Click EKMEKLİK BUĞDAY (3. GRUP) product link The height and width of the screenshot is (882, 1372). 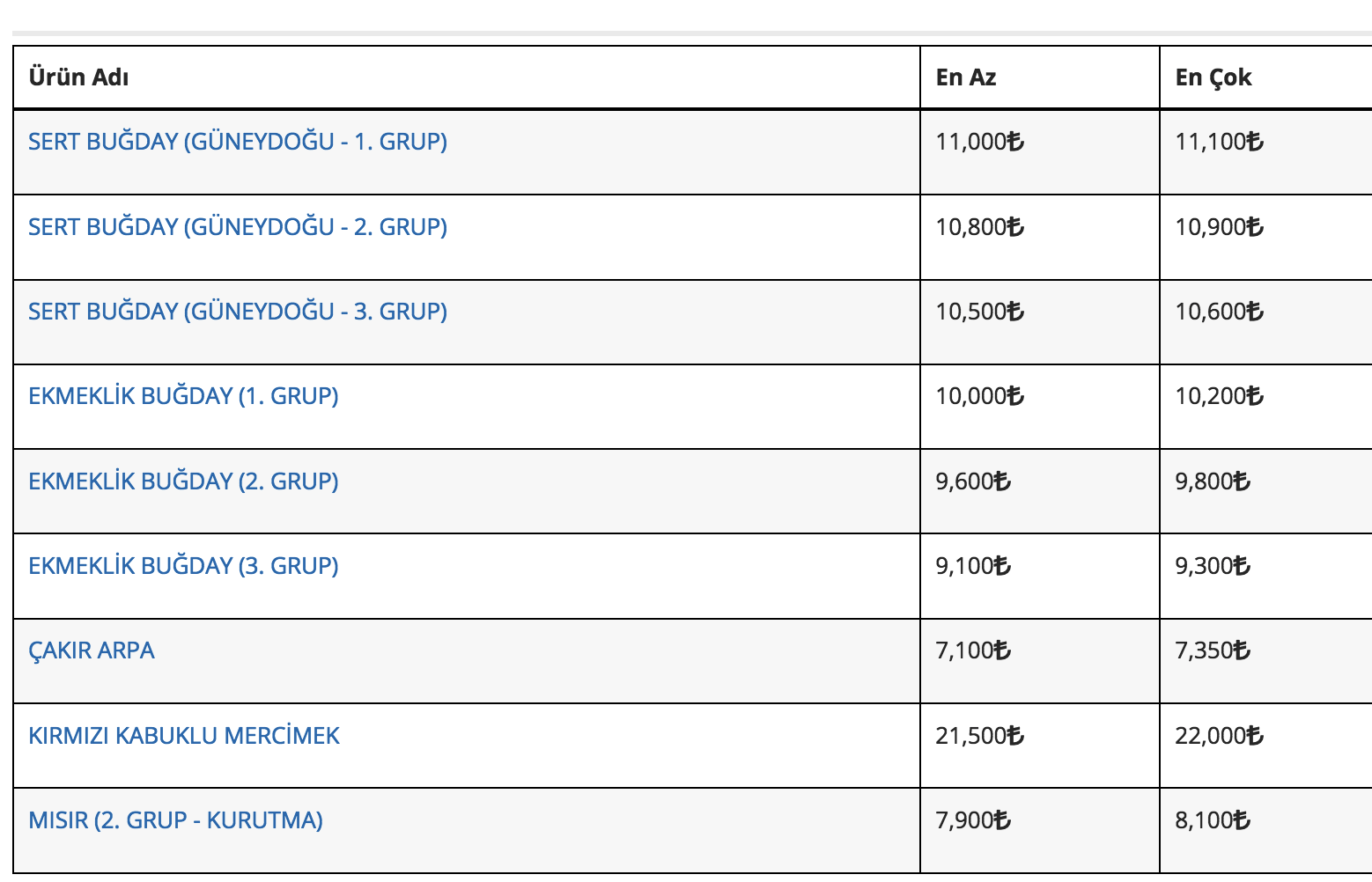point(183,566)
